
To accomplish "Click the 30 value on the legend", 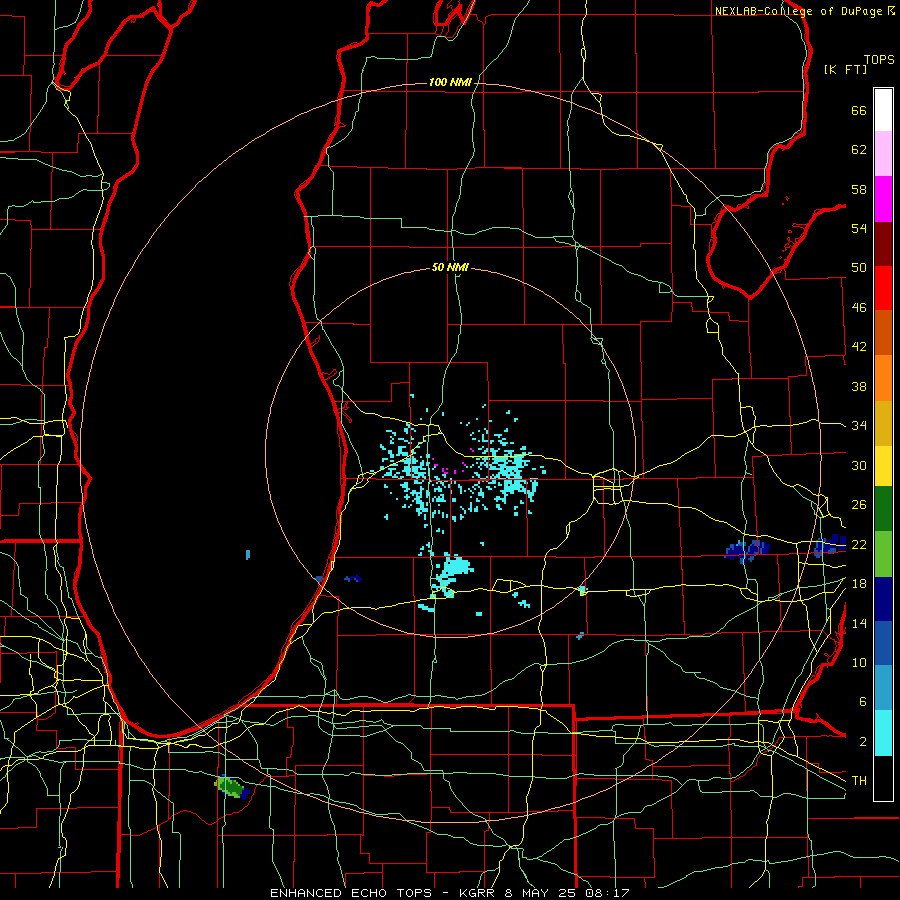I will pos(859,465).
